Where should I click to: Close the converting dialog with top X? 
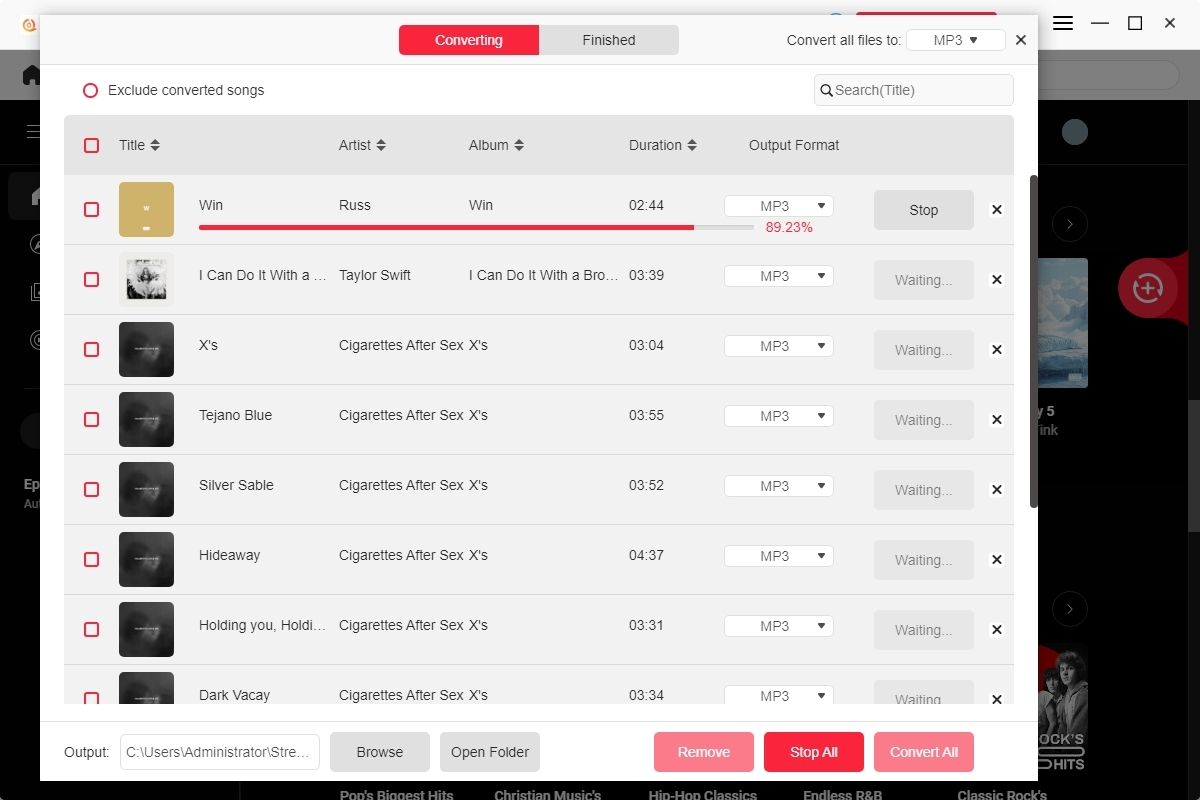tap(1021, 40)
